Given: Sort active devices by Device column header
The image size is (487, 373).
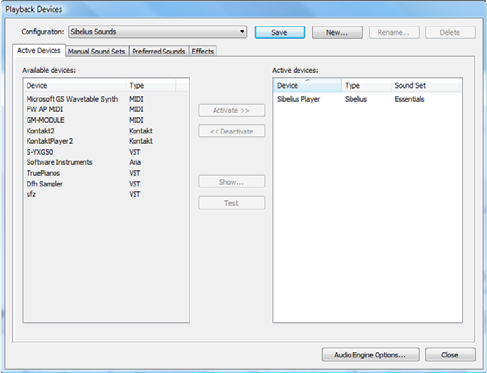Looking at the screenshot, I should click(307, 85).
